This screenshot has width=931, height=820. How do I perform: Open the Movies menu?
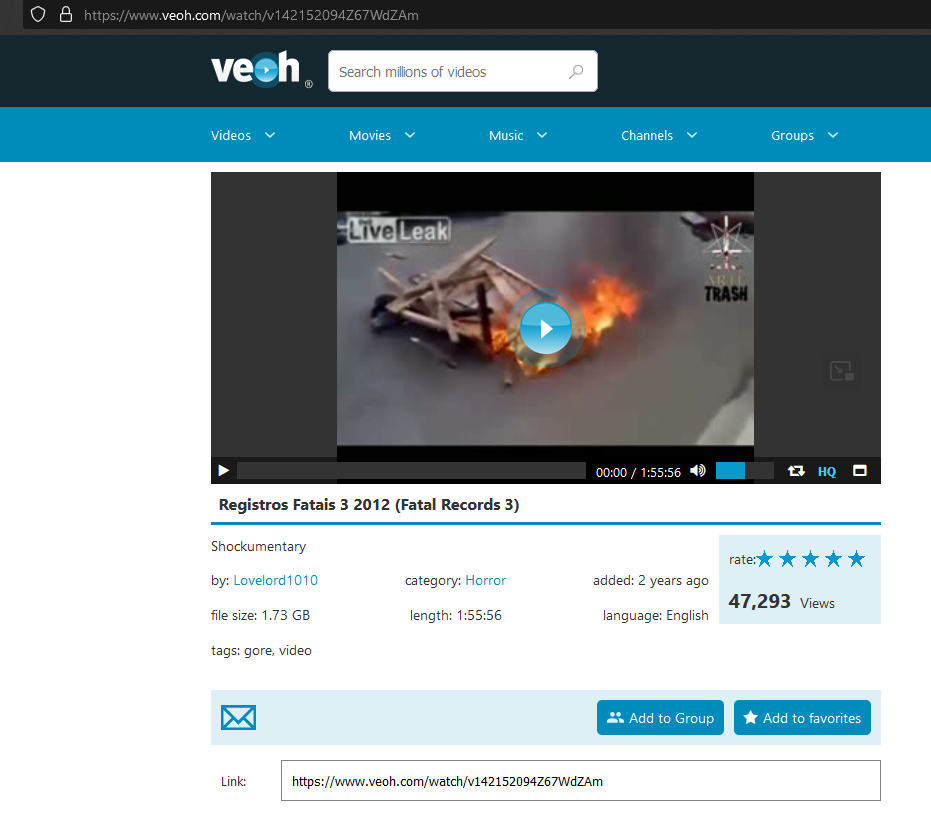coord(370,135)
